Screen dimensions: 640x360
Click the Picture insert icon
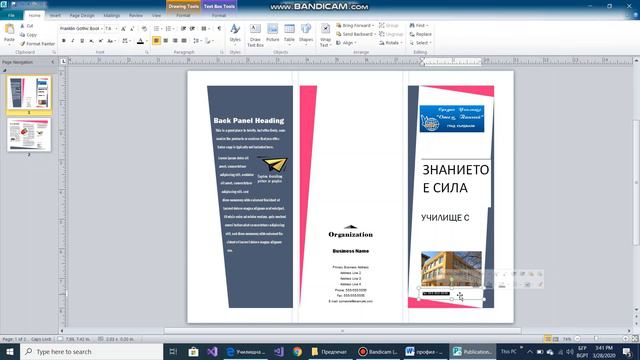pyautogui.click(x=272, y=33)
